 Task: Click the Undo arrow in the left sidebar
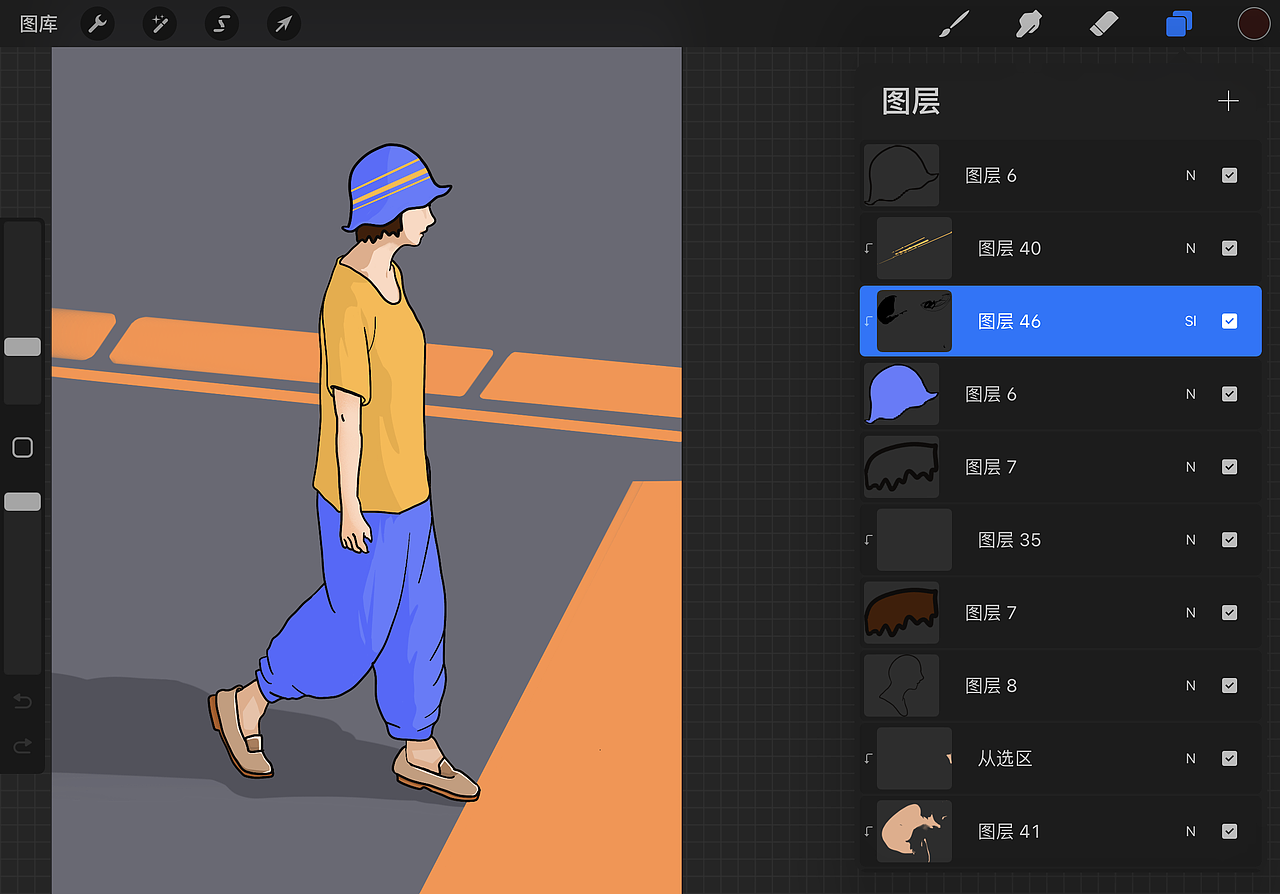pos(22,701)
